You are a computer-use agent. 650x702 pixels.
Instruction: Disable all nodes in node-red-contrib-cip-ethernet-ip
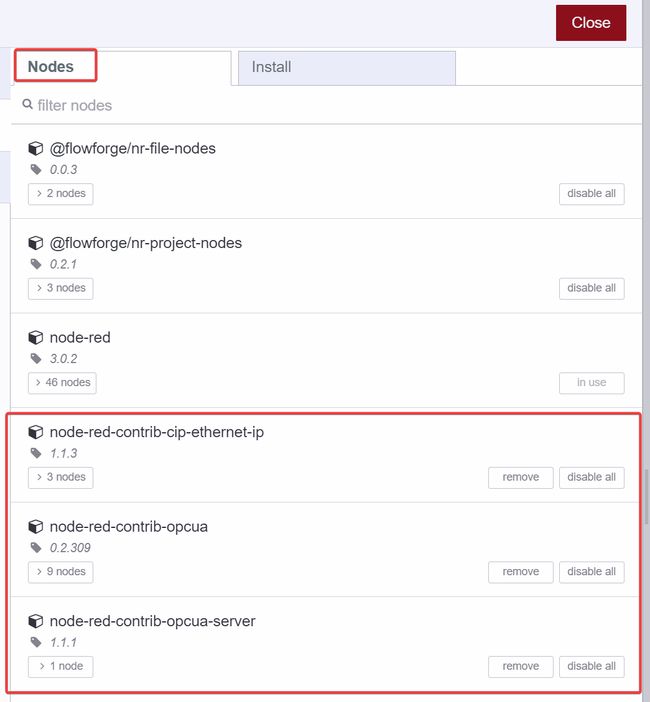pyautogui.click(x=591, y=477)
